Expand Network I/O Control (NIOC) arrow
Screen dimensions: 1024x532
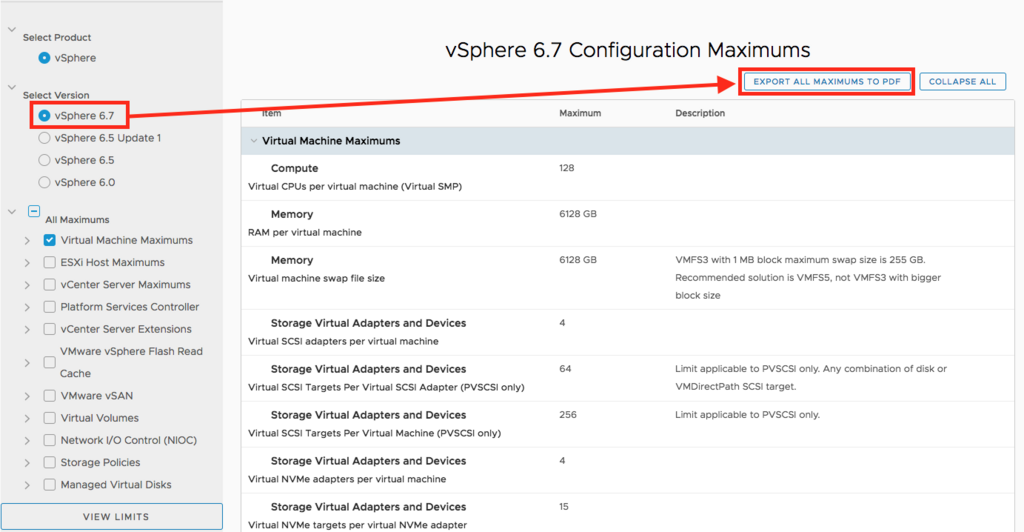click(x=27, y=441)
